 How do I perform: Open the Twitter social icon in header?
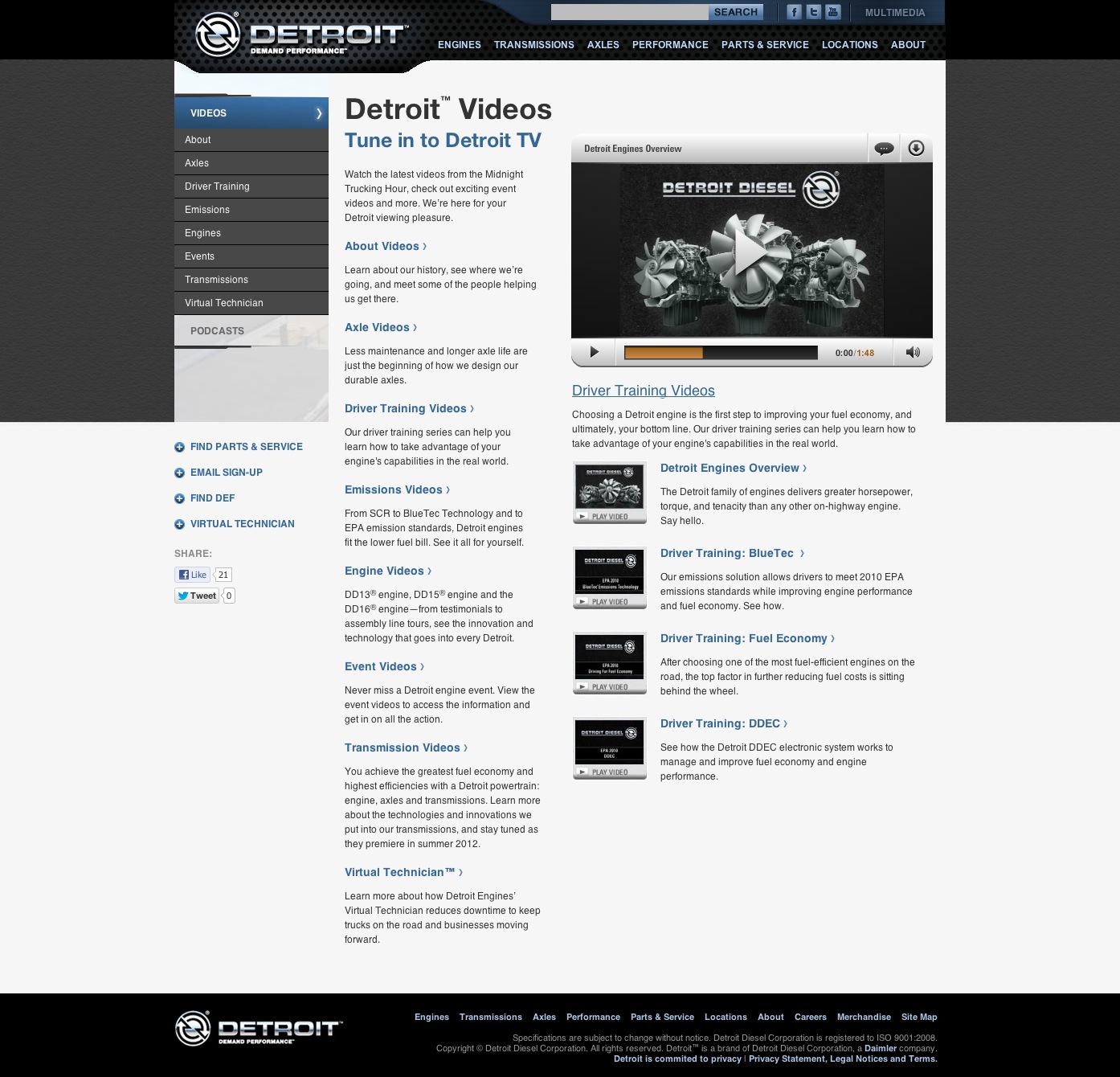[814, 12]
